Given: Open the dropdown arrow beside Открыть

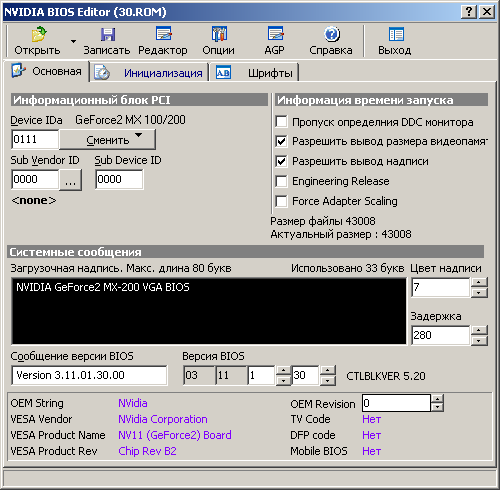Looking at the screenshot, I should pyautogui.click(x=73, y=41).
